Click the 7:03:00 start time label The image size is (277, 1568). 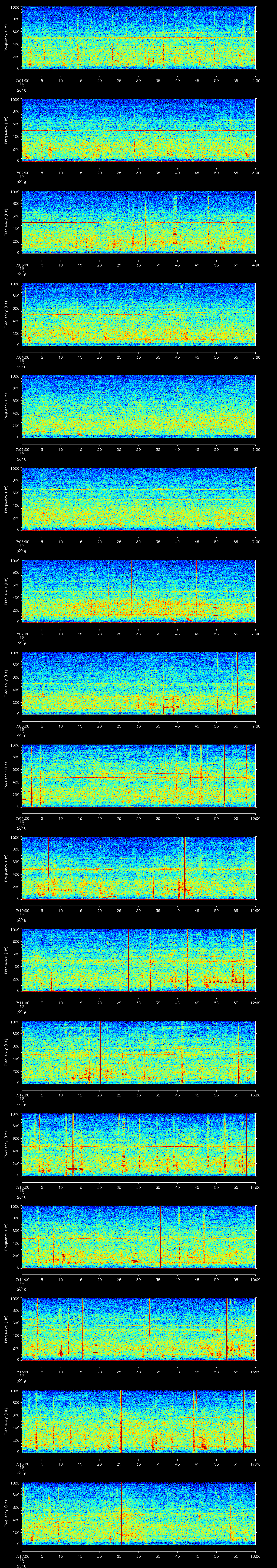pyautogui.click(x=22, y=264)
